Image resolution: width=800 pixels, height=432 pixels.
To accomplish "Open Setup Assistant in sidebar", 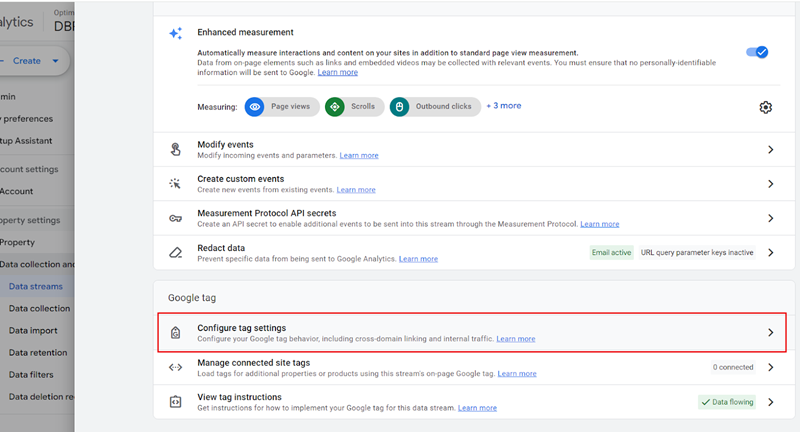I will coord(26,141).
